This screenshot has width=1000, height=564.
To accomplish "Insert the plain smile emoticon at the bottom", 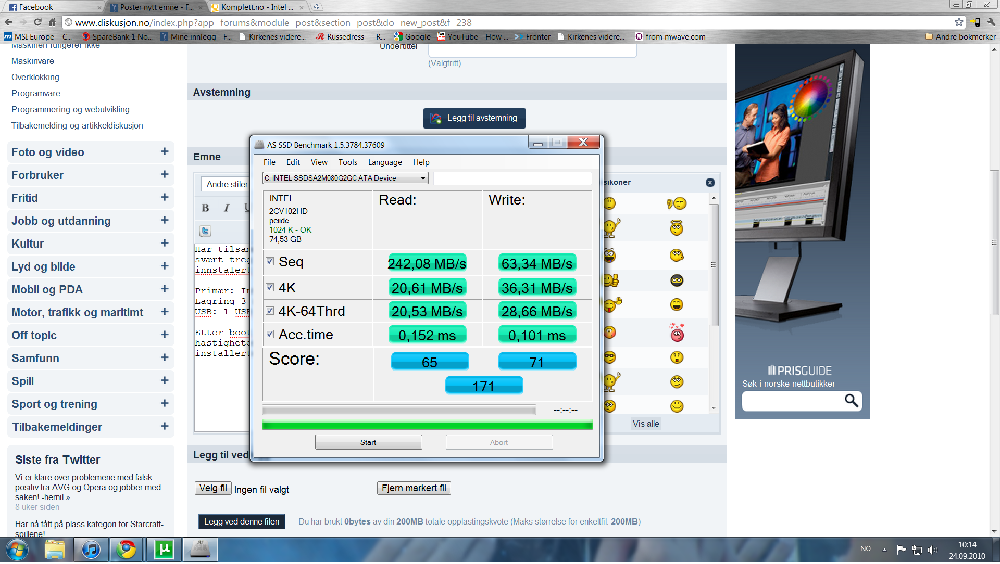I will (677, 406).
